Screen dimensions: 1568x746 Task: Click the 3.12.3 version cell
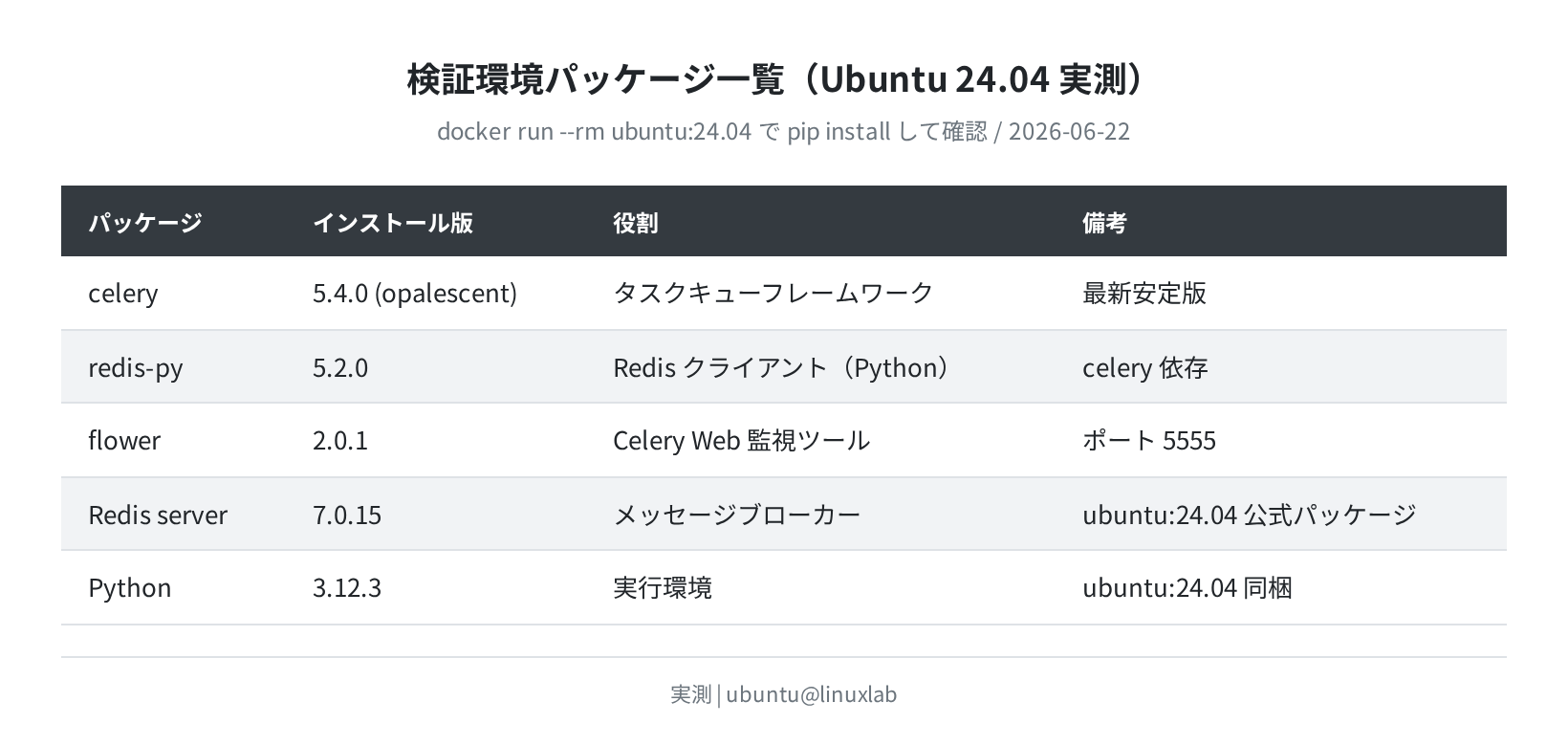pyautogui.click(x=347, y=587)
